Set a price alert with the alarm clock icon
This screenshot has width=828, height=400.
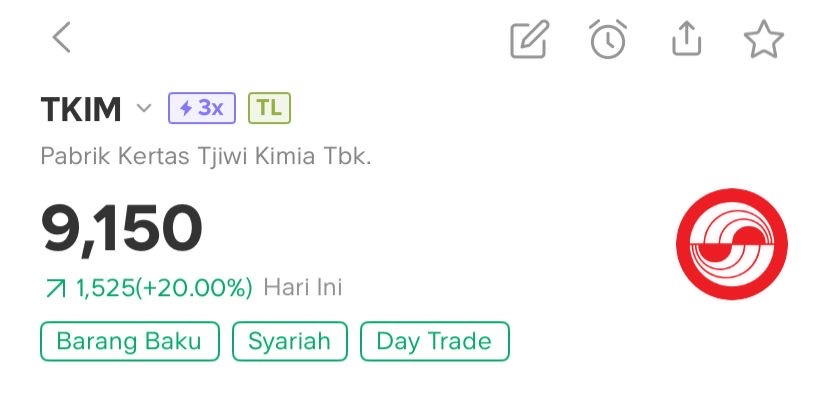click(x=608, y=39)
